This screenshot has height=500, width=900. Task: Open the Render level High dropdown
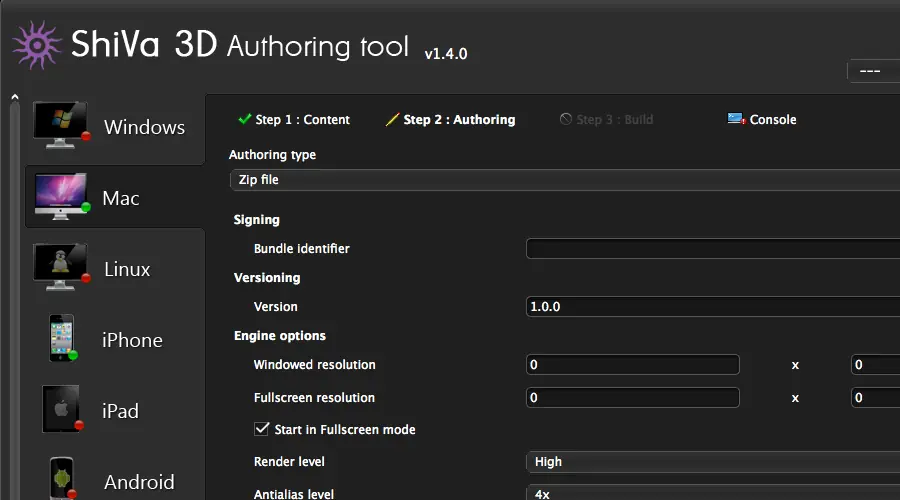point(713,462)
